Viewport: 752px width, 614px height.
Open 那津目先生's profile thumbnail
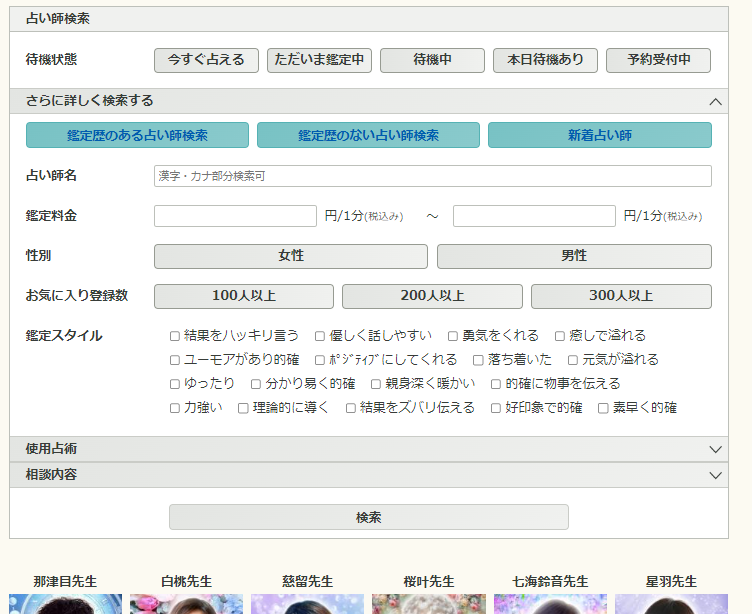[65, 603]
